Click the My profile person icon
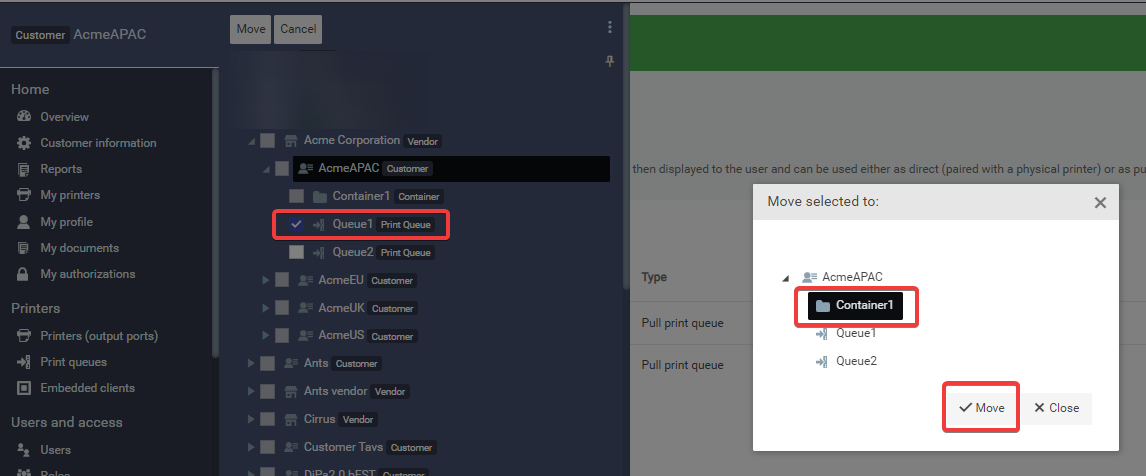This screenshot has width=1146, height=476. (x=23, y=222)
